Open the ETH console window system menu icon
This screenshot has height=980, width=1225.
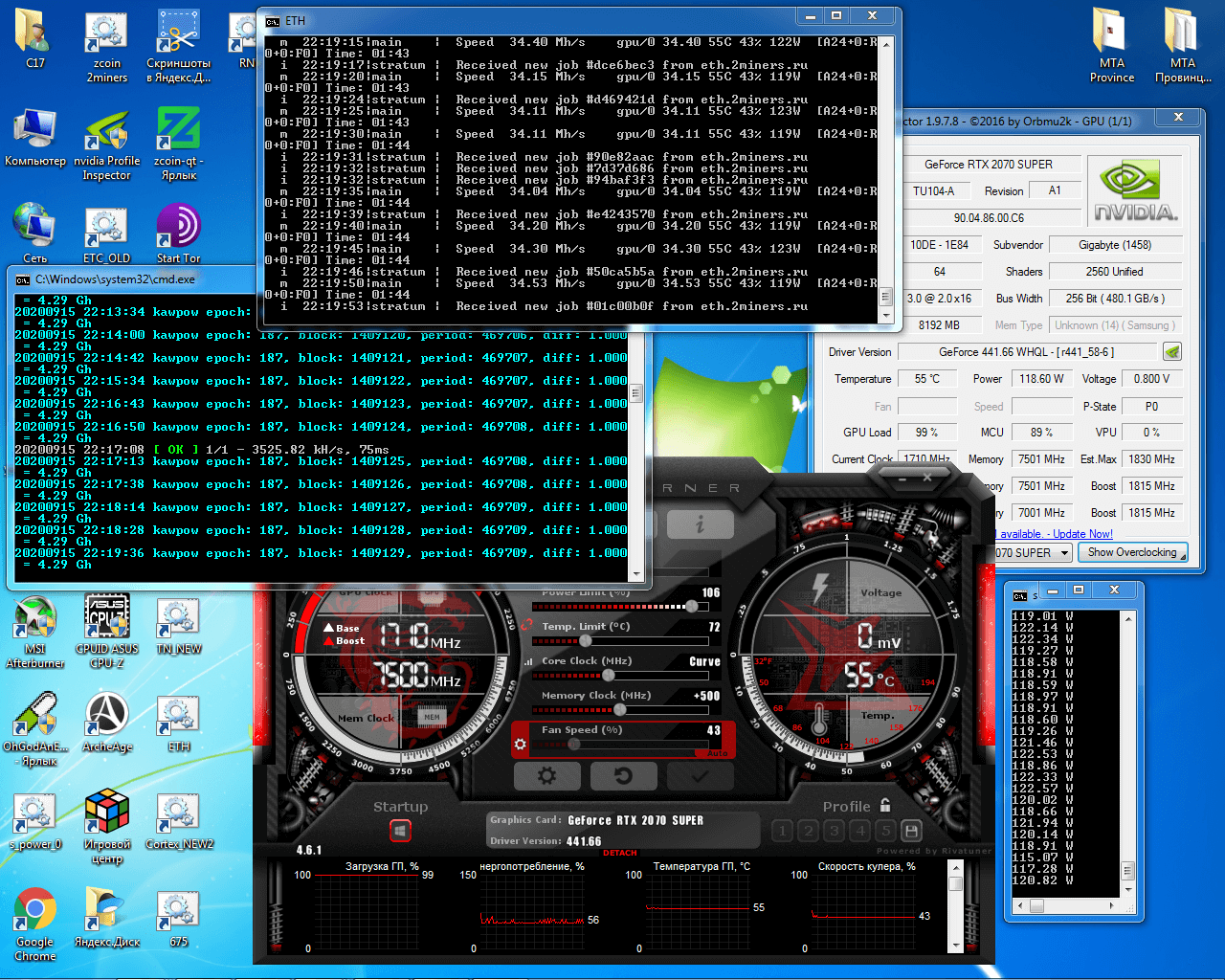point(273,20)
